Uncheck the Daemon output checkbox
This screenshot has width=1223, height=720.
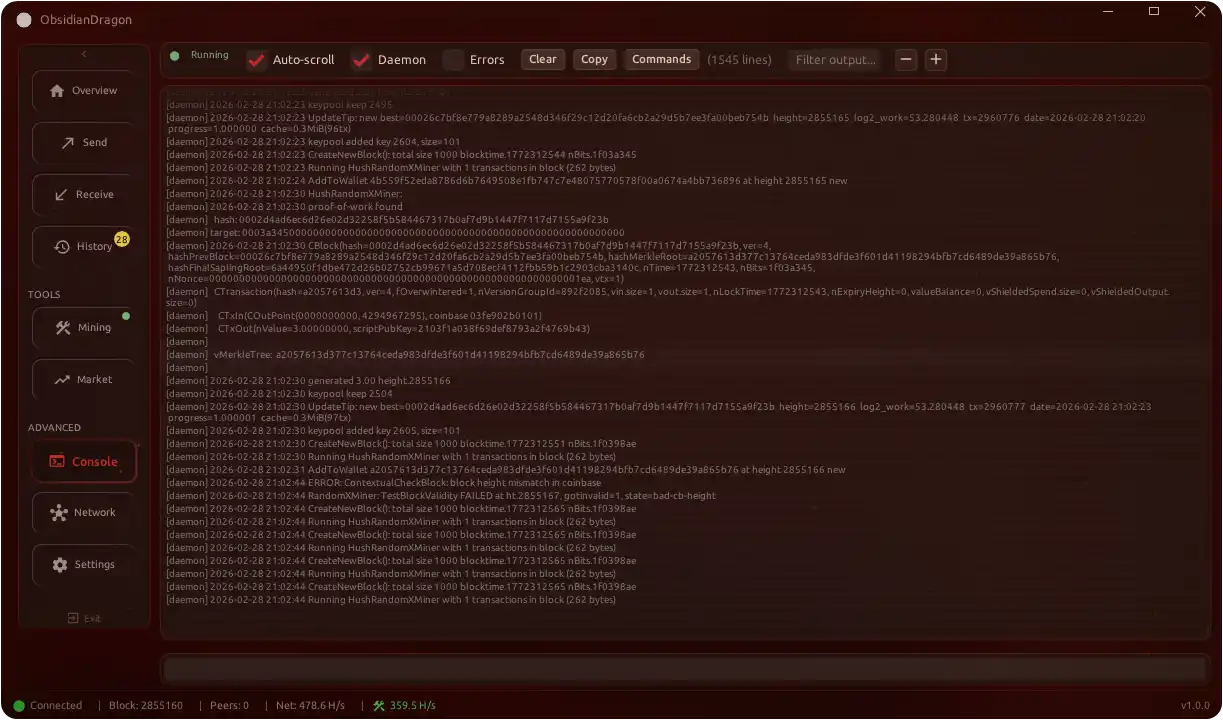click(361, 60)
